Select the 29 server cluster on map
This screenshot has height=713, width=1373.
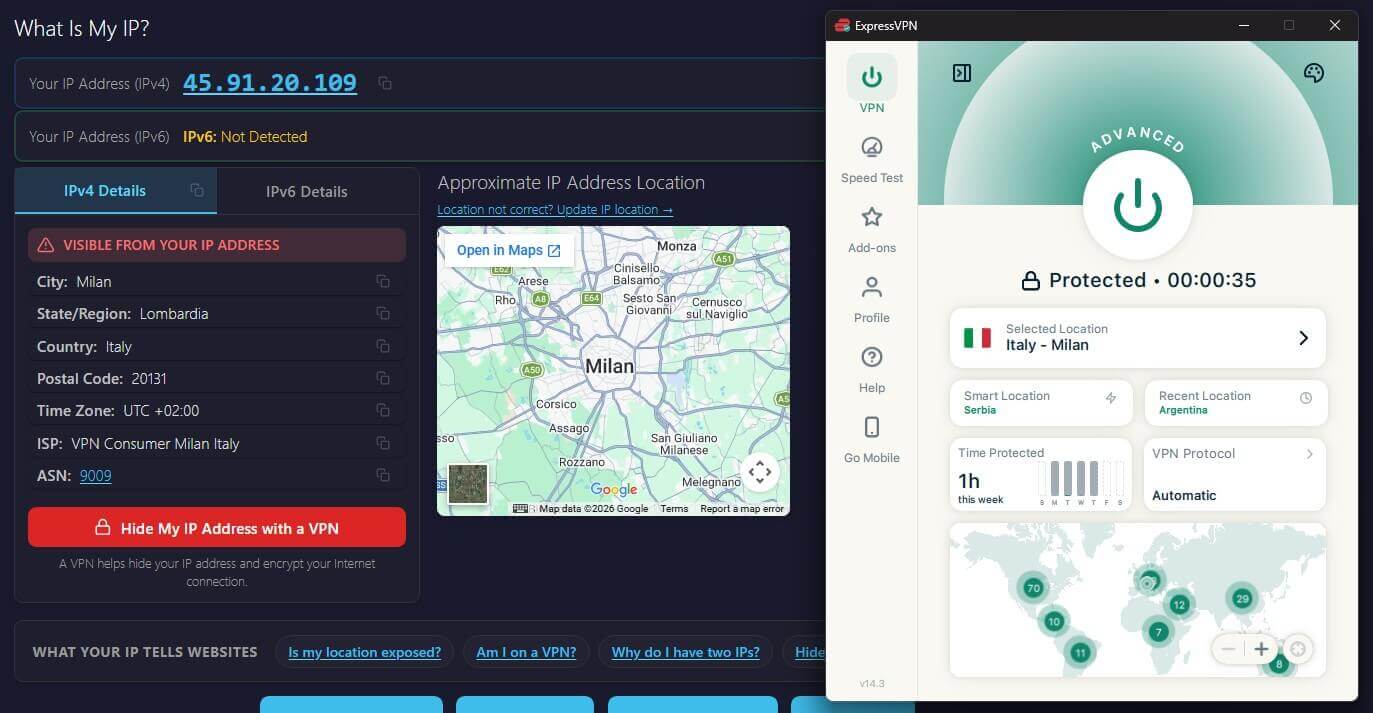(1243, 599)
